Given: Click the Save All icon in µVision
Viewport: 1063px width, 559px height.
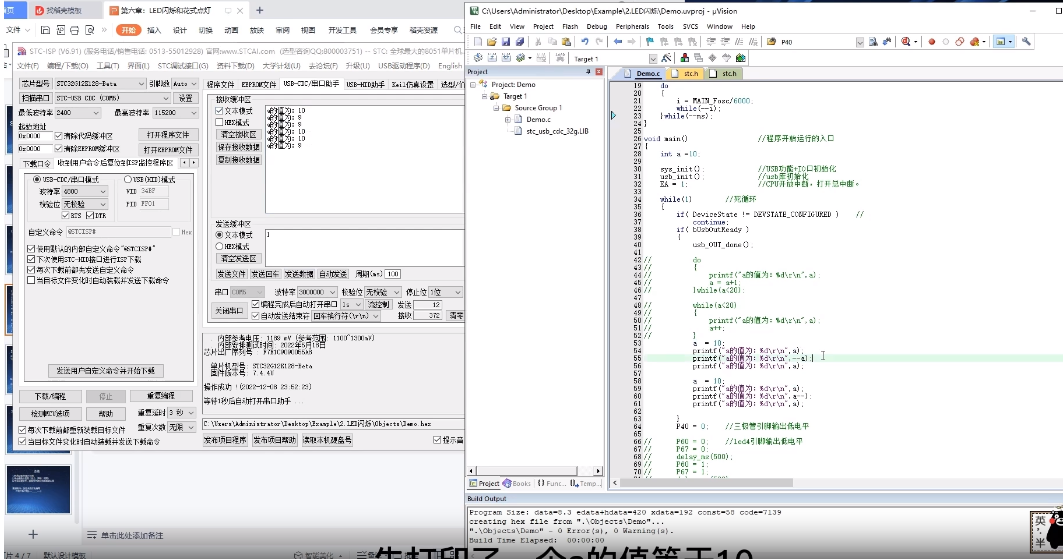Looking at the screenshot, I should pos(519,42).
